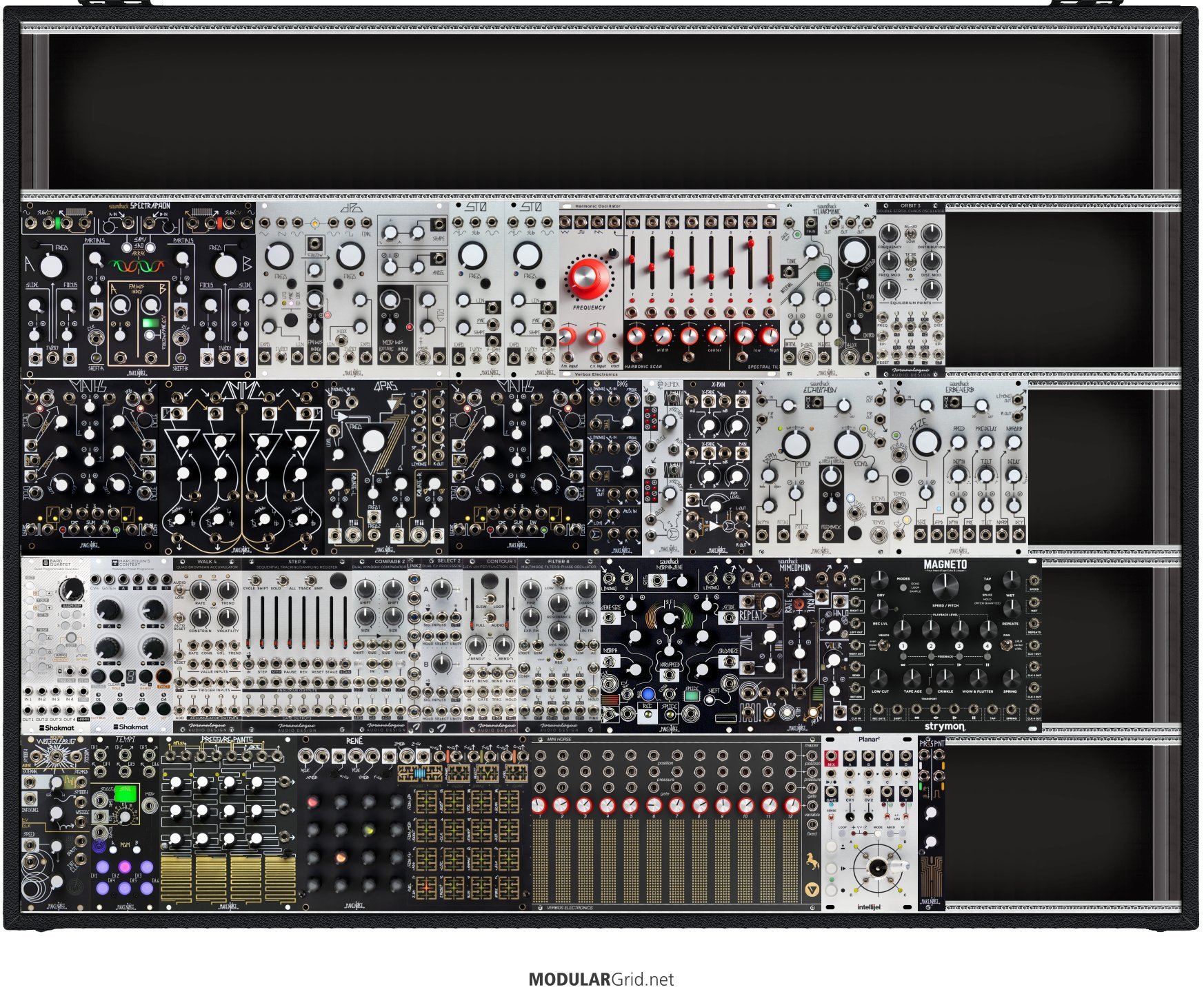This screenshot has width=1204, height=994.
Task: Click the large SIZE knob on Erbe-Verb
Action: [x=928, y=442]
